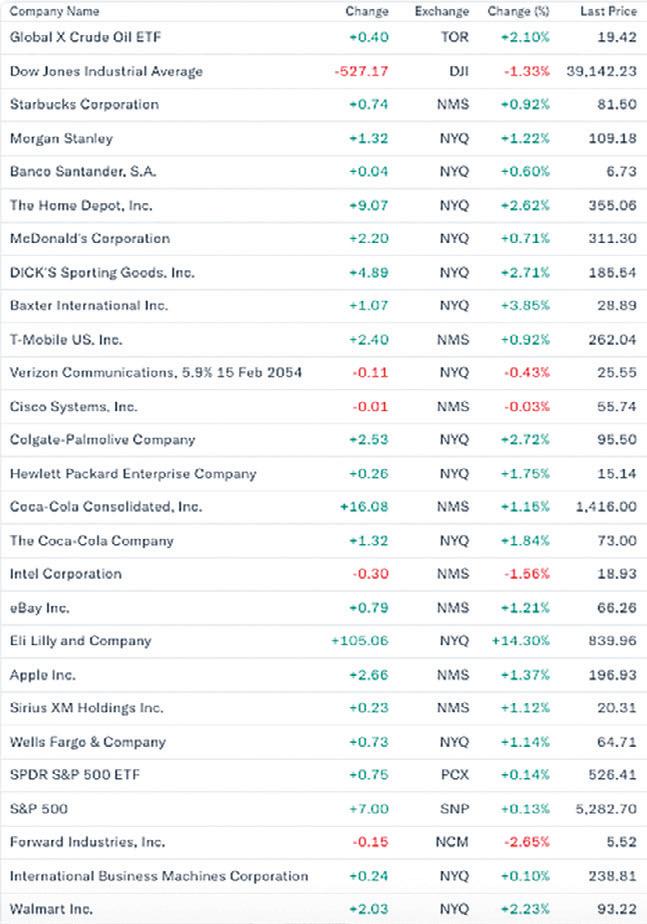Open the Intel Corporation quote
Viewport: 647px width, 924px height.
(x=66, y=574)
